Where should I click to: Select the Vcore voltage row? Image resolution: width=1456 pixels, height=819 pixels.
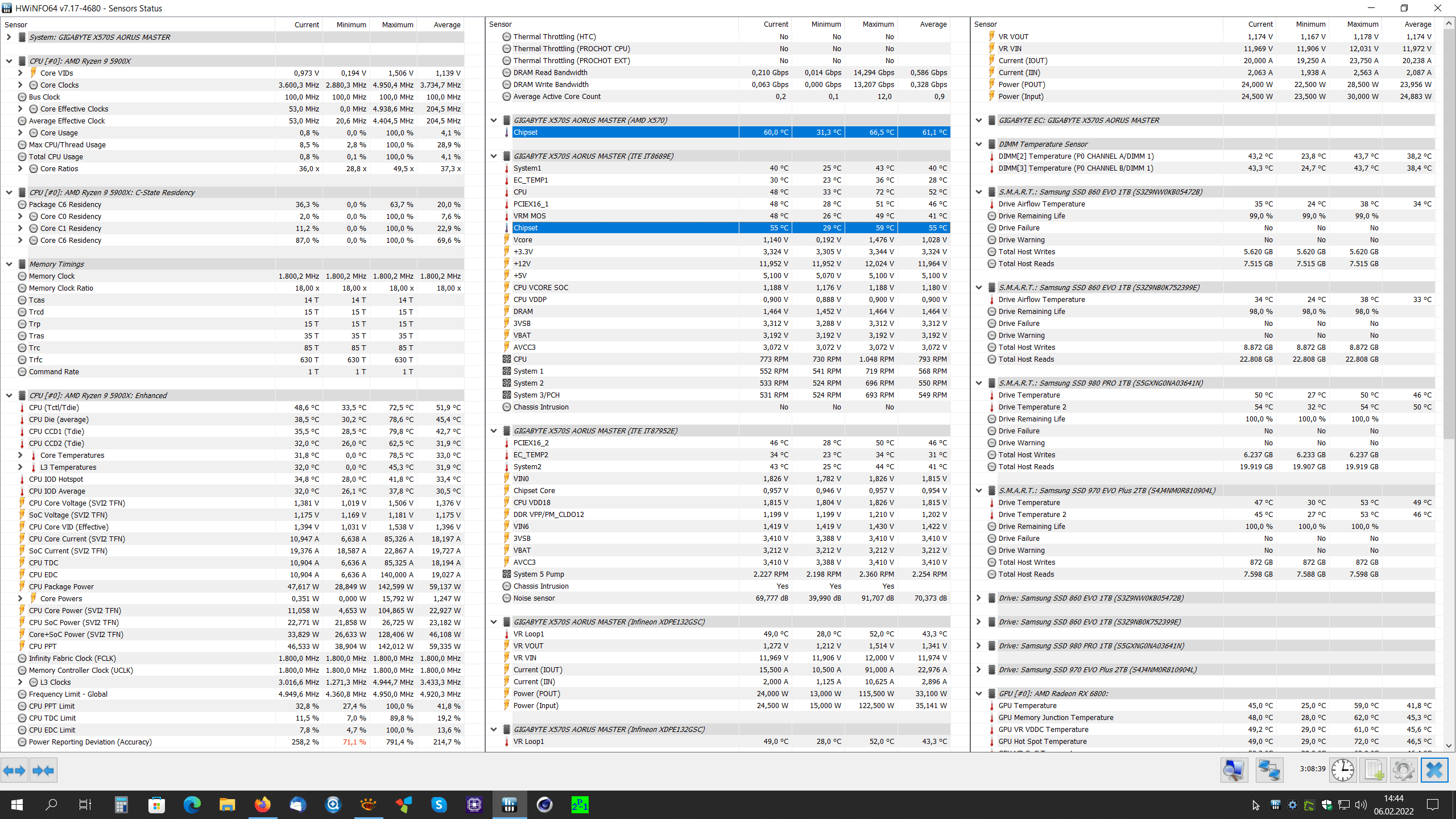click(718, 239)
